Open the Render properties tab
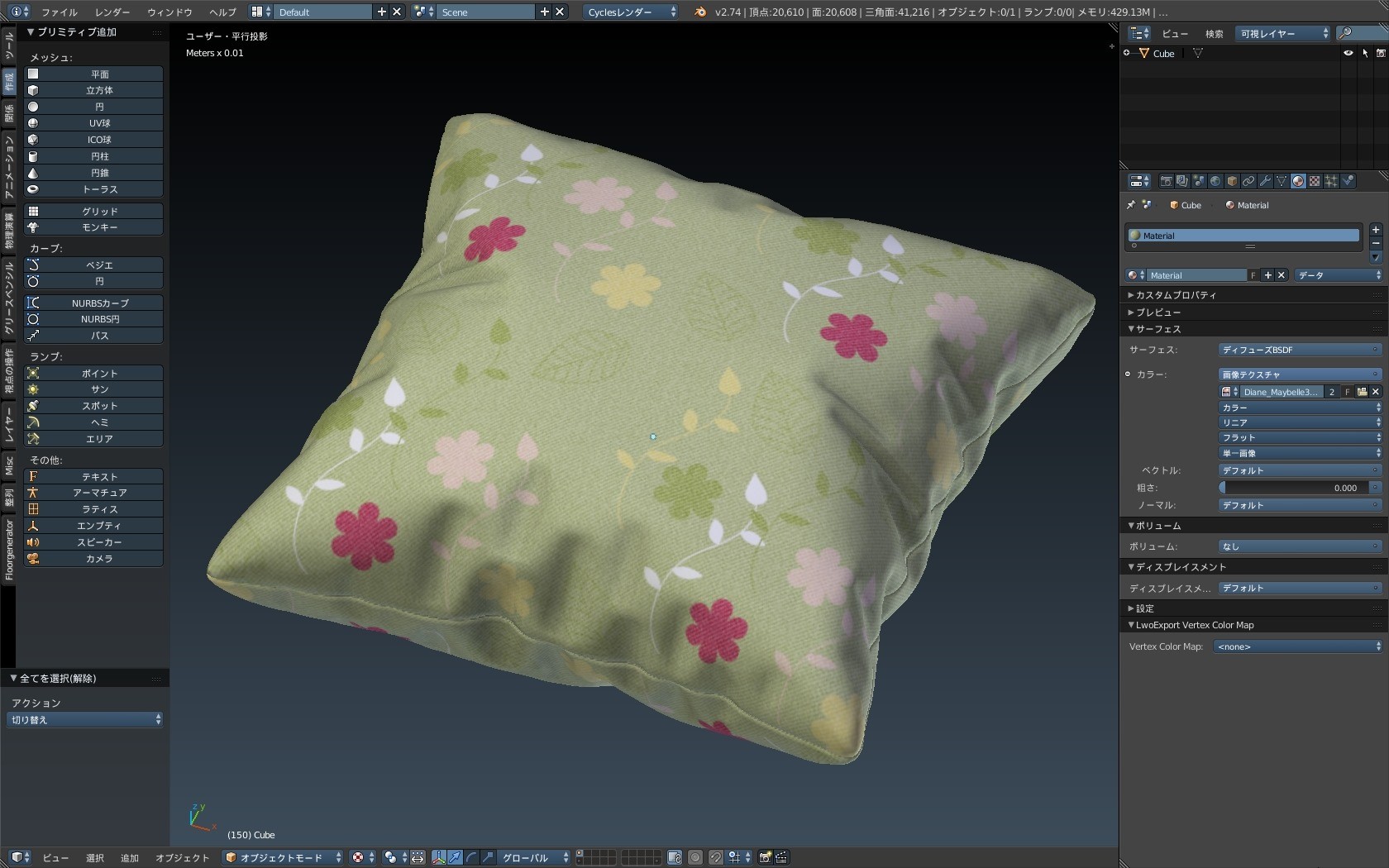This screenshot has width=1389, height=868. (1167, 181)
